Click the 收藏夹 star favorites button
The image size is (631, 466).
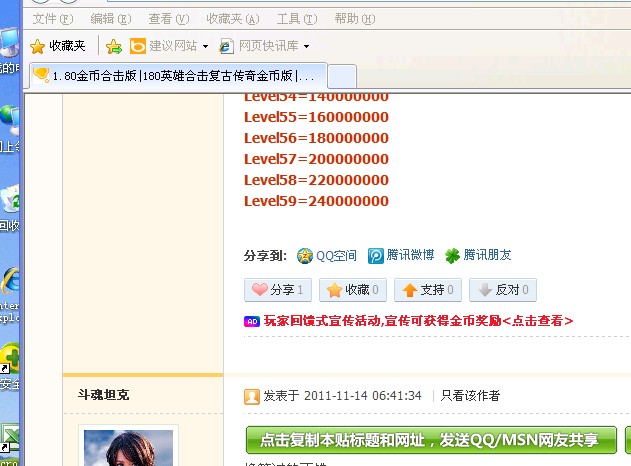(58, 46)
